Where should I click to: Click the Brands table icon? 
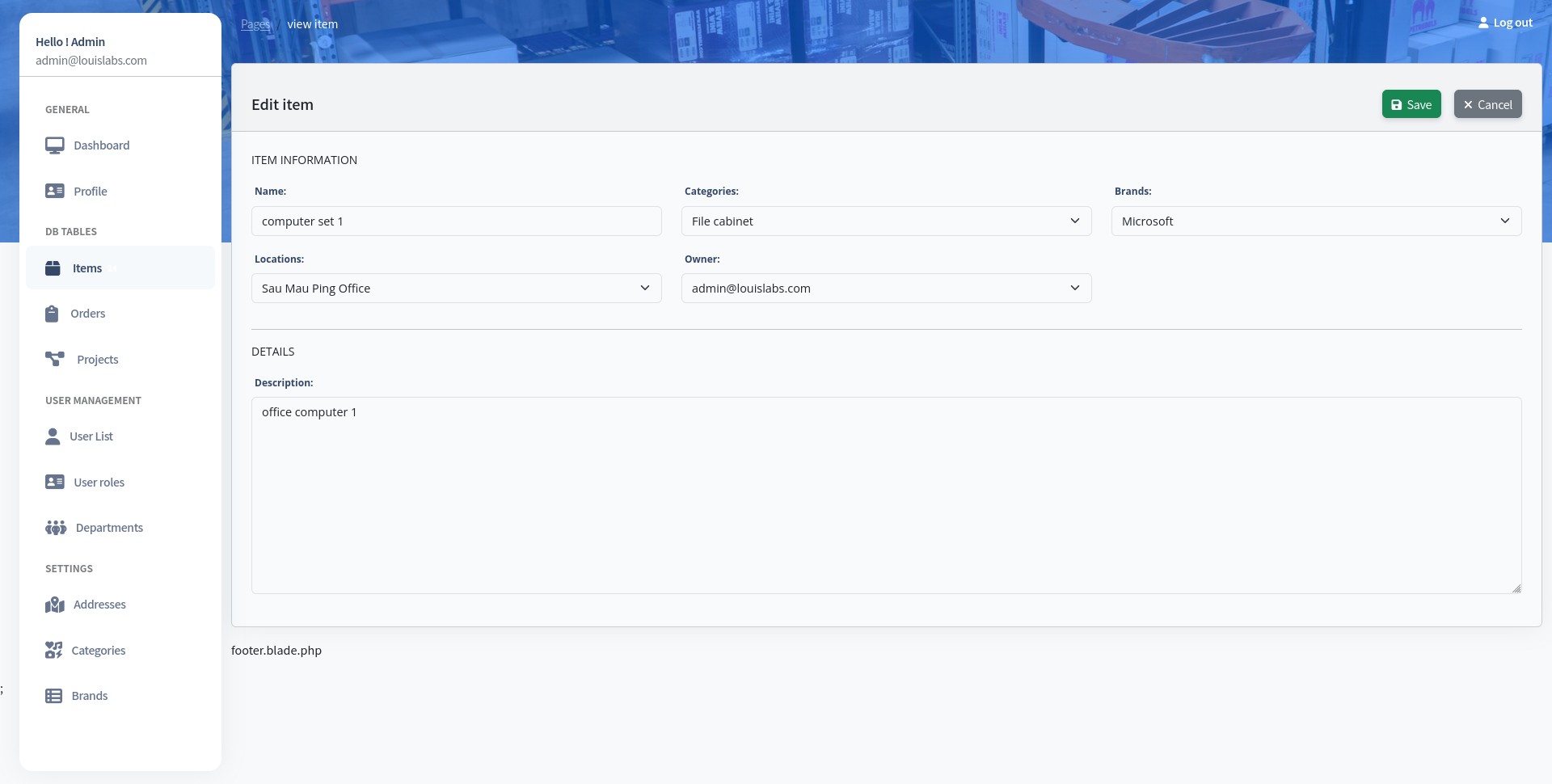pos(53,696)
